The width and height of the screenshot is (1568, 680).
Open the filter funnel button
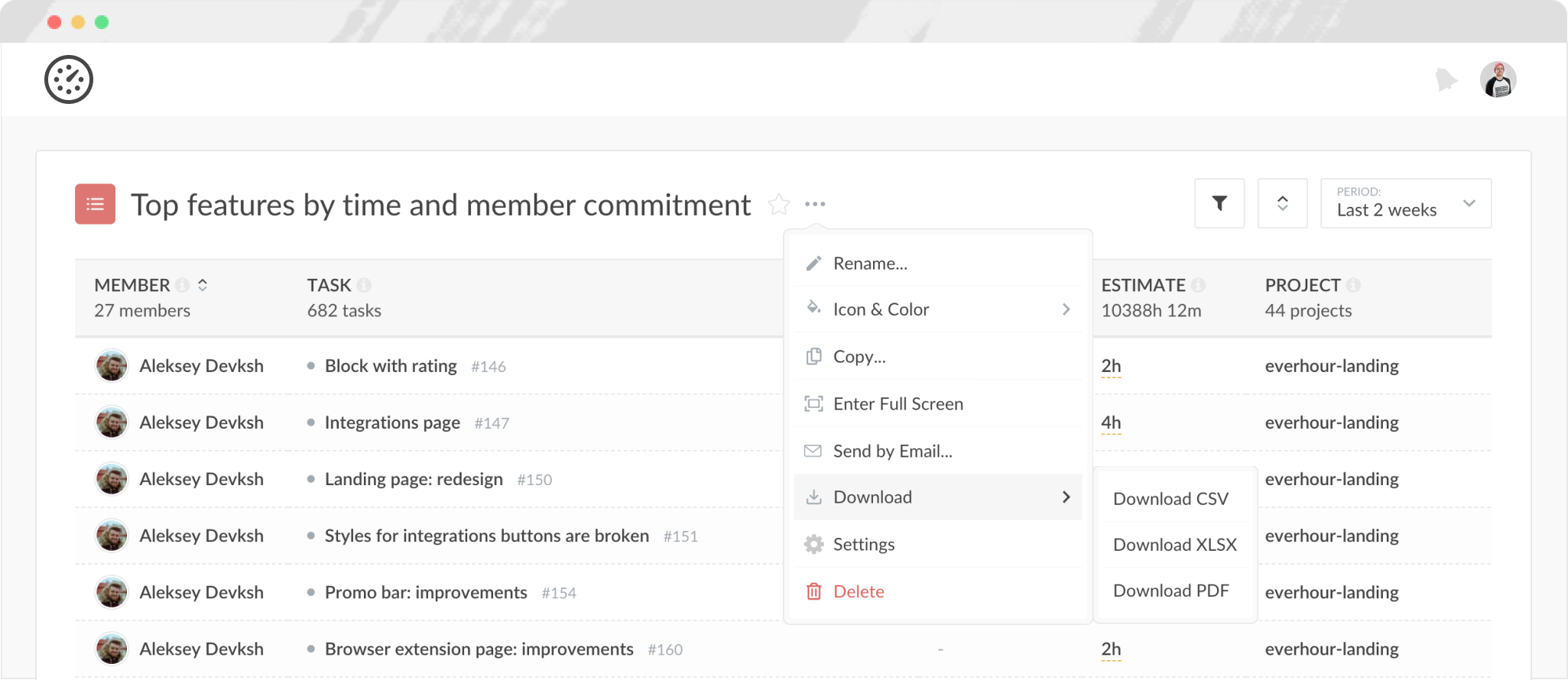coord(1219,203)
